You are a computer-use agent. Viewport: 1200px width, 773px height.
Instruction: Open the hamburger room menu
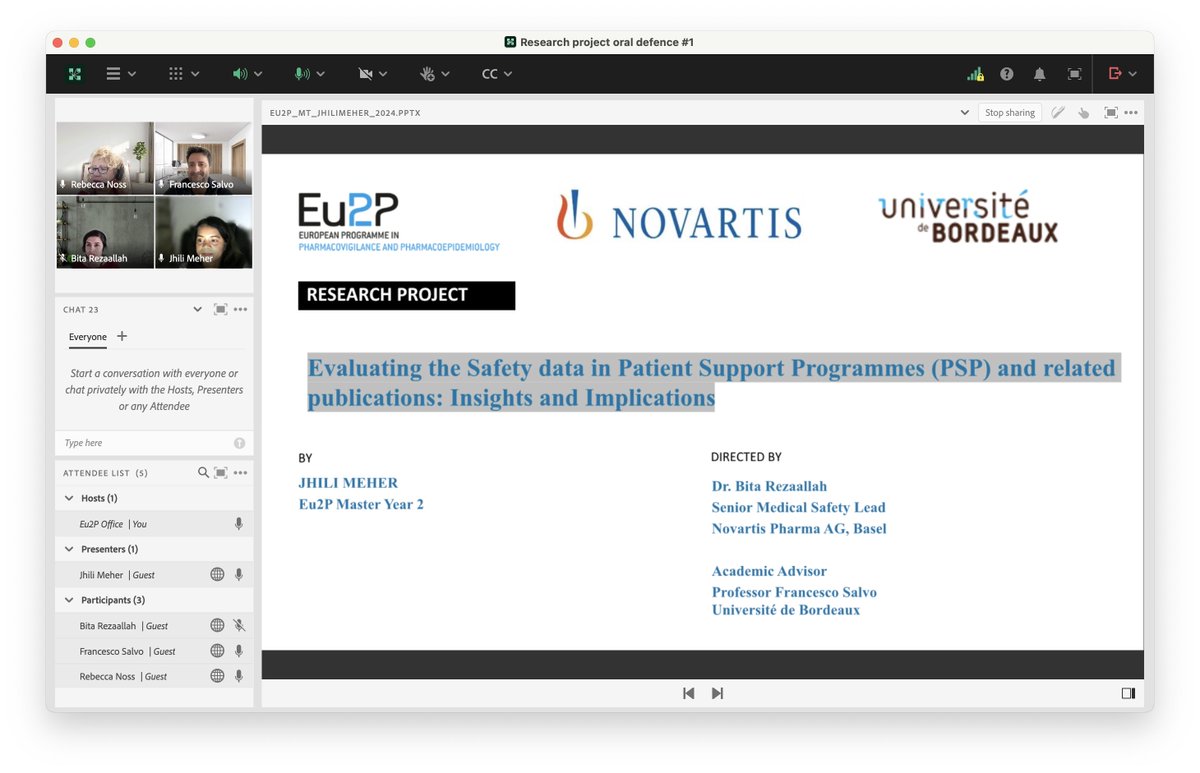pos(114,74)
